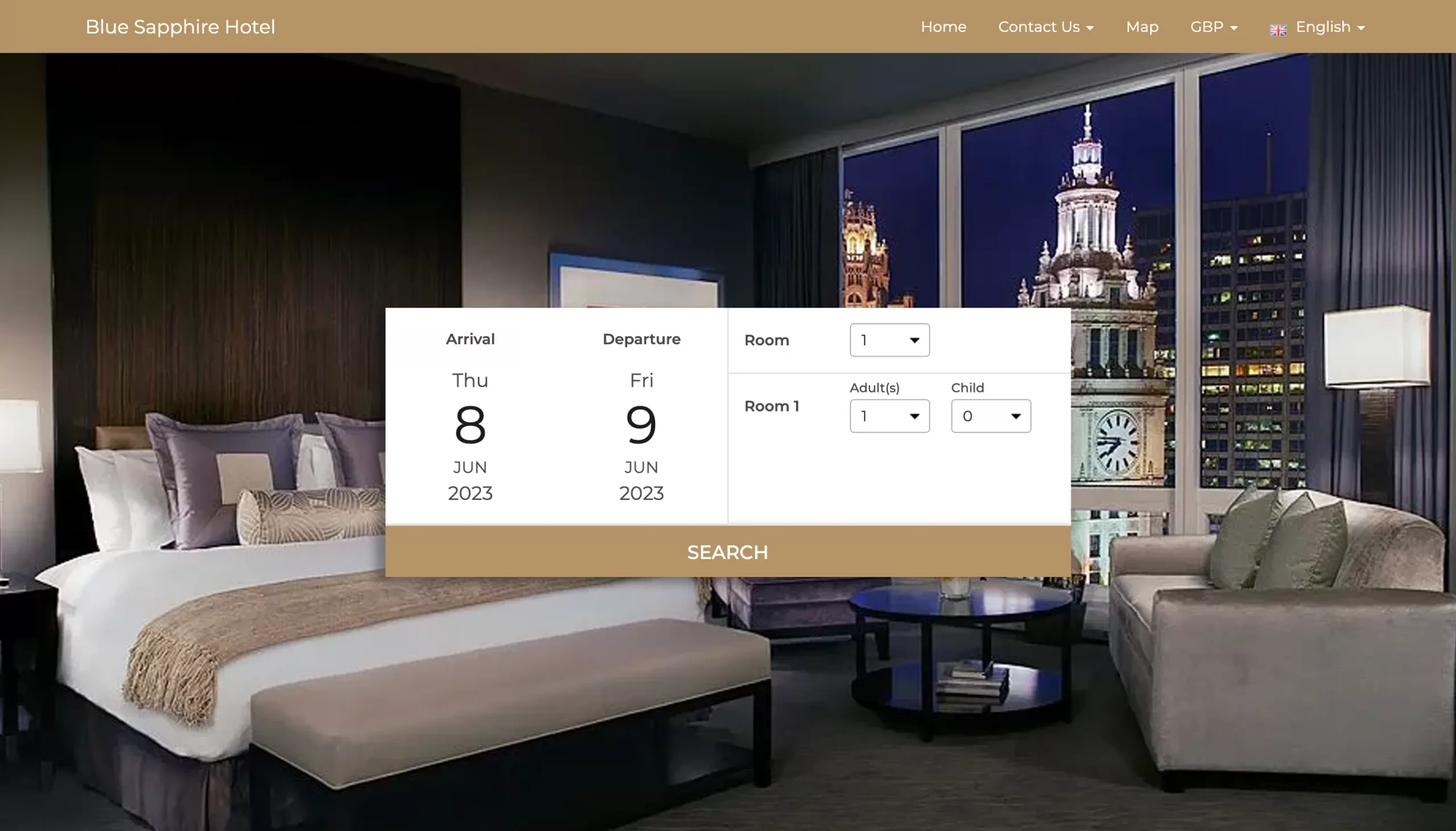Click the Blue Sapphire Hotel logo text
Viewport: 1456px width, 831px height.
180,27
